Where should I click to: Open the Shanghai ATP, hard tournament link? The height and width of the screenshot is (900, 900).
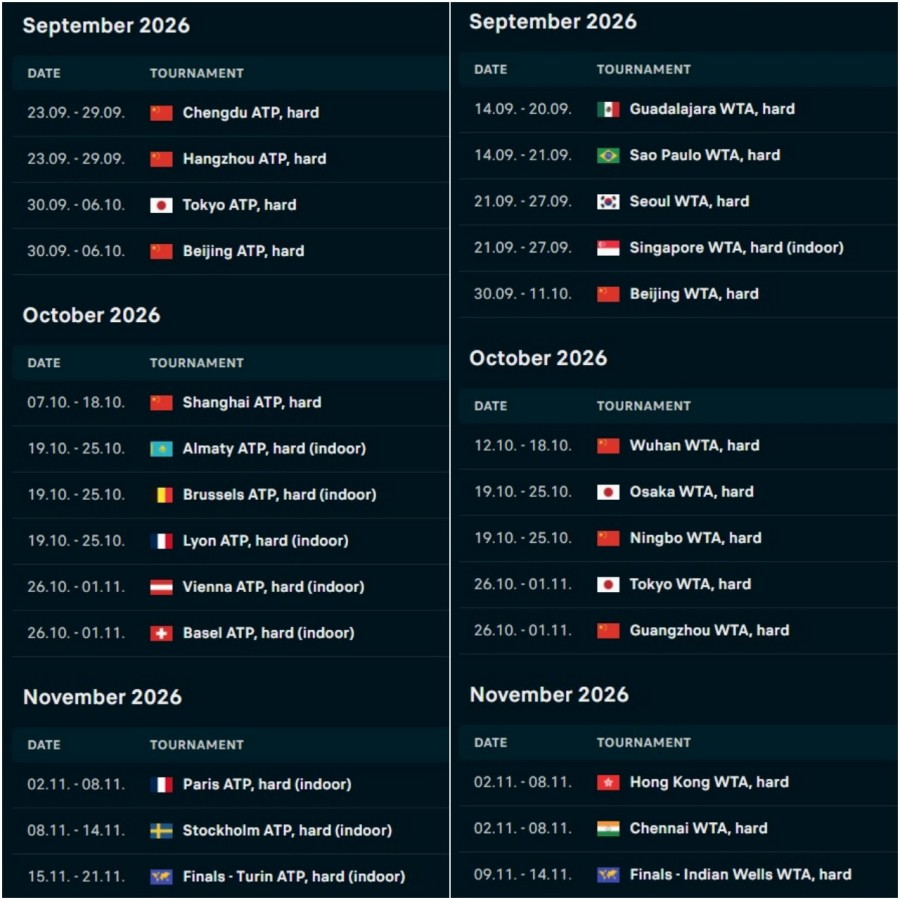(251, 402)
